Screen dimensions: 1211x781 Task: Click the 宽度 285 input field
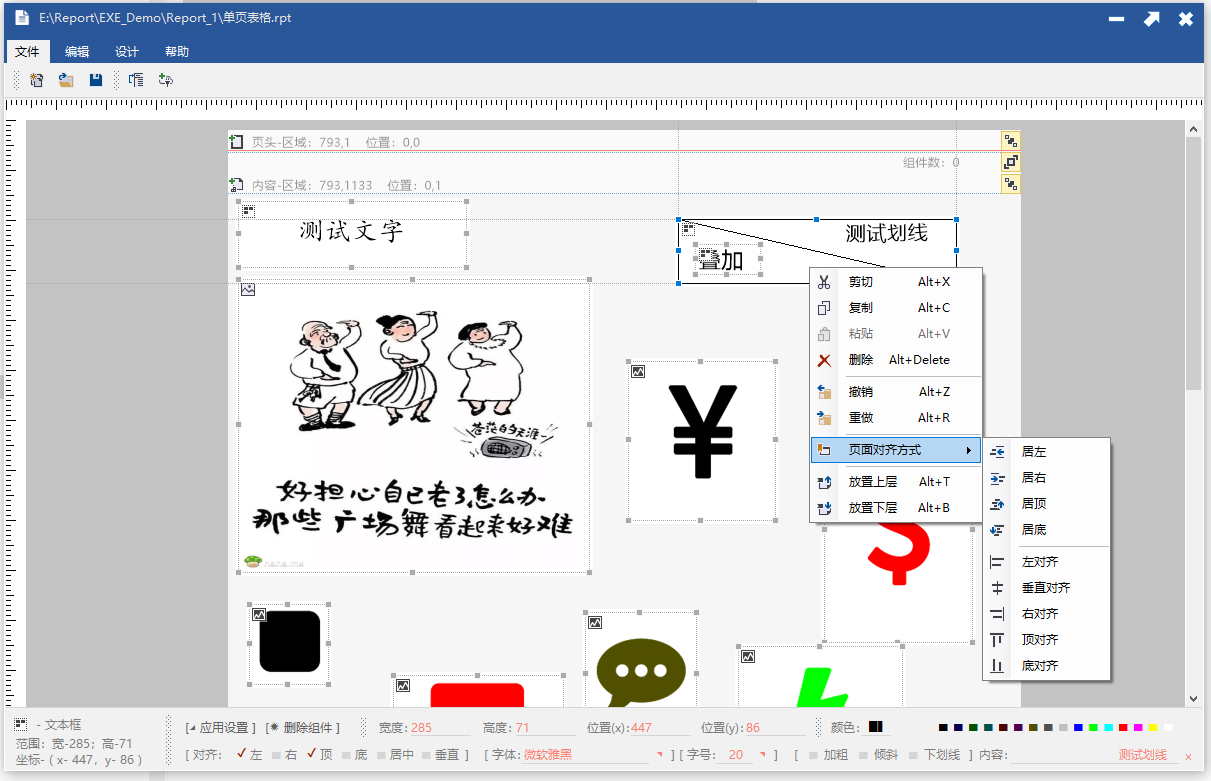pyautogui.click(x=439, y=728)
